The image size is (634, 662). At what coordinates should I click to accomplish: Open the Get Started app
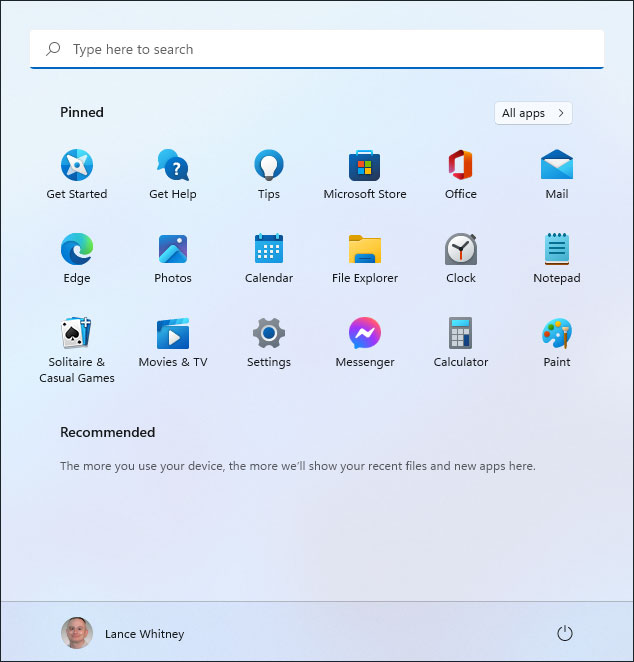point(77,166)
